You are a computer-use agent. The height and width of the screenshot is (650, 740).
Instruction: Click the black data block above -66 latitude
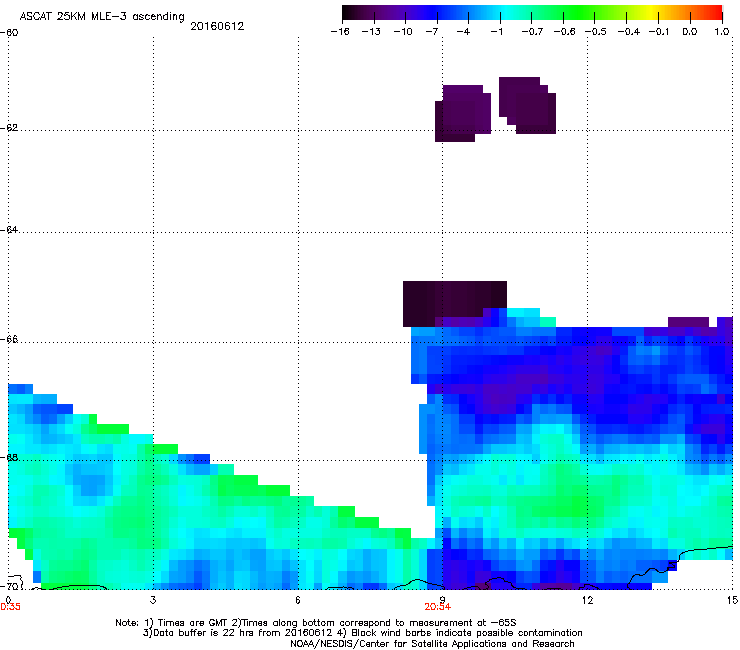pos(454,304)
